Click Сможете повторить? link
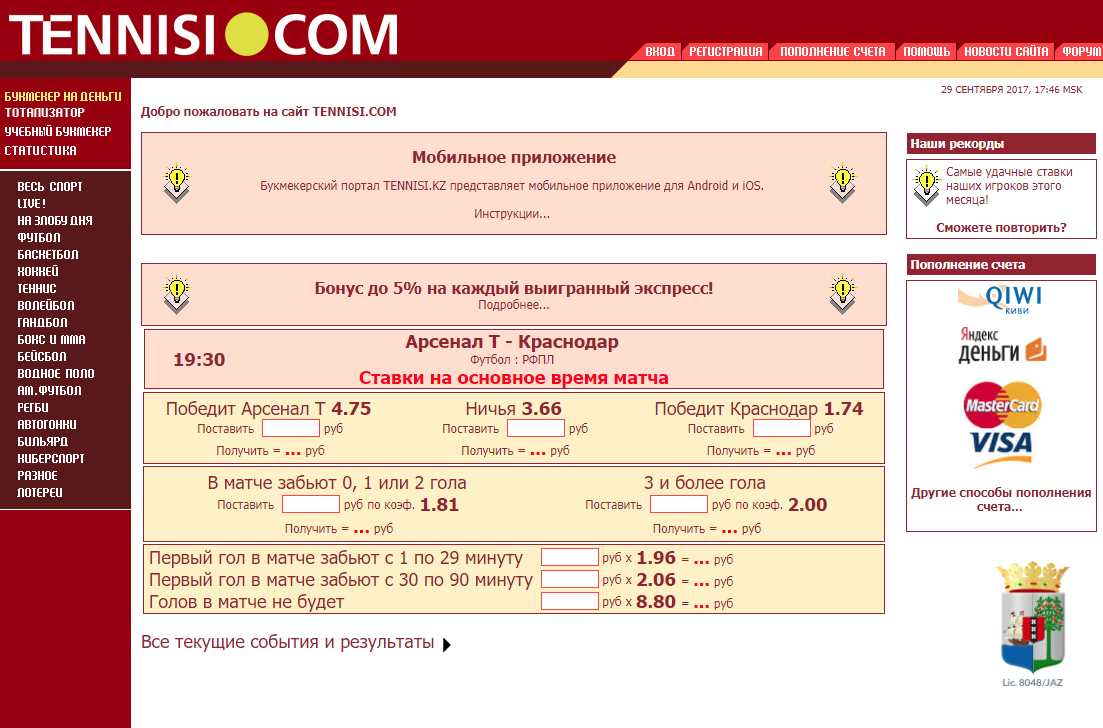1103x728 pixels. click(1001, 228)
